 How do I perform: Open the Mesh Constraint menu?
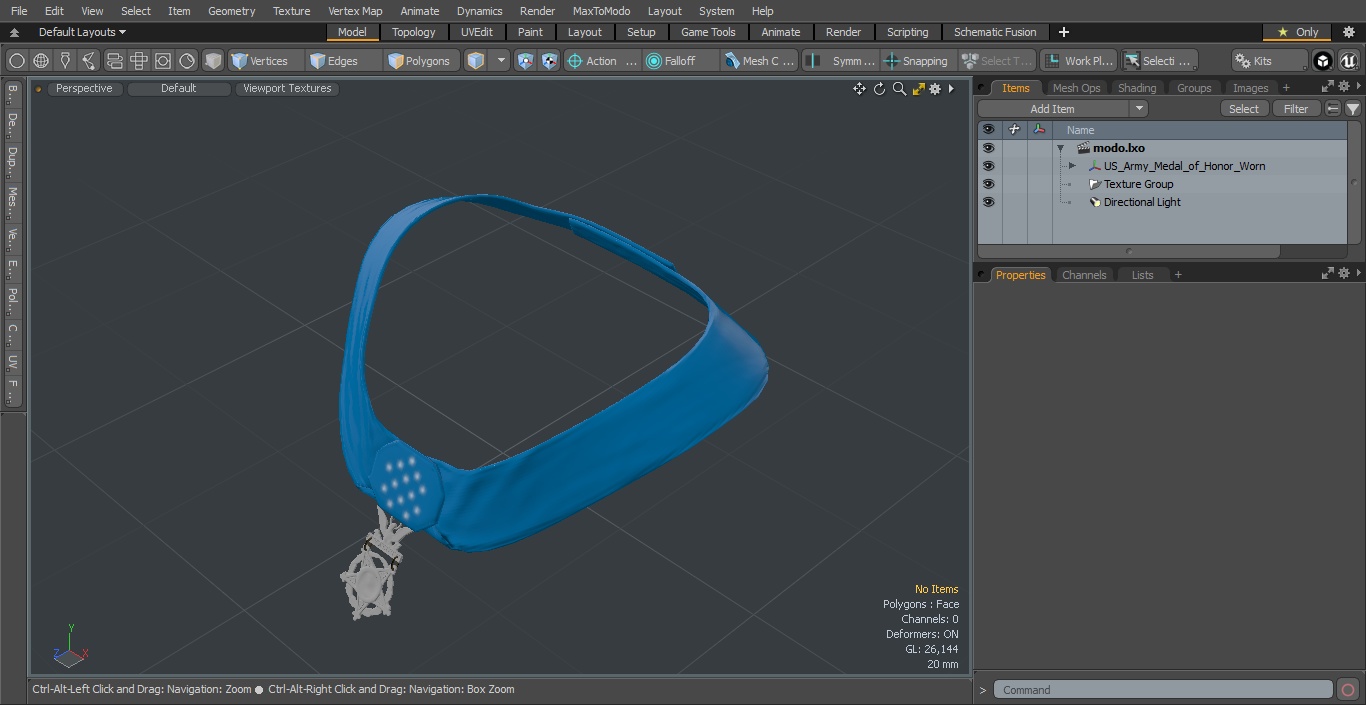[760, 61]
